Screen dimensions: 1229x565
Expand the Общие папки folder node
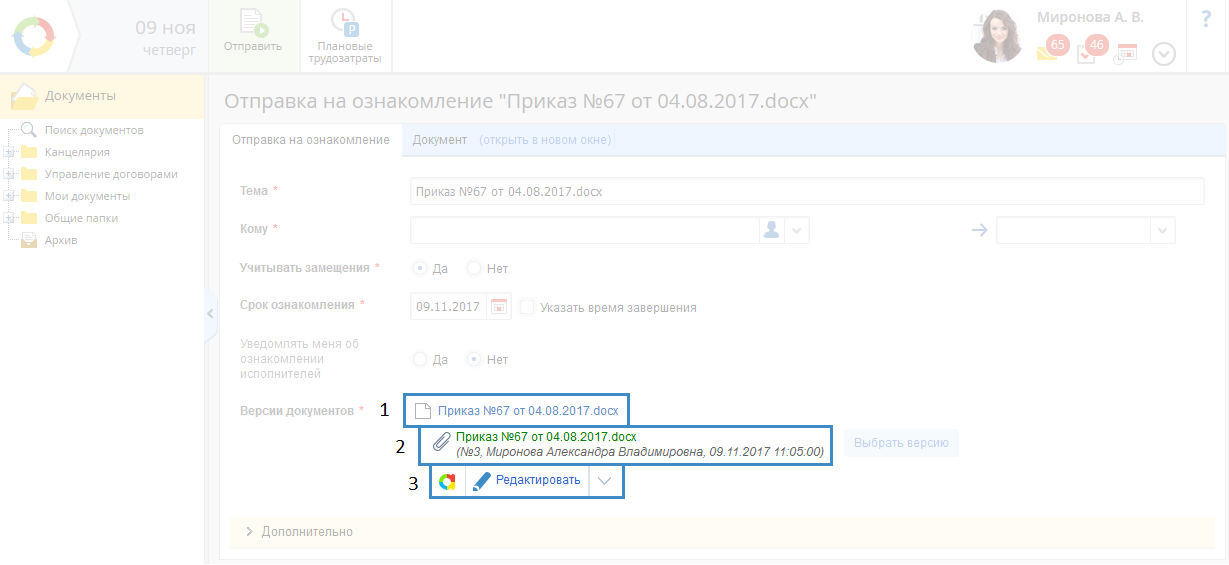tap(9, 218)
